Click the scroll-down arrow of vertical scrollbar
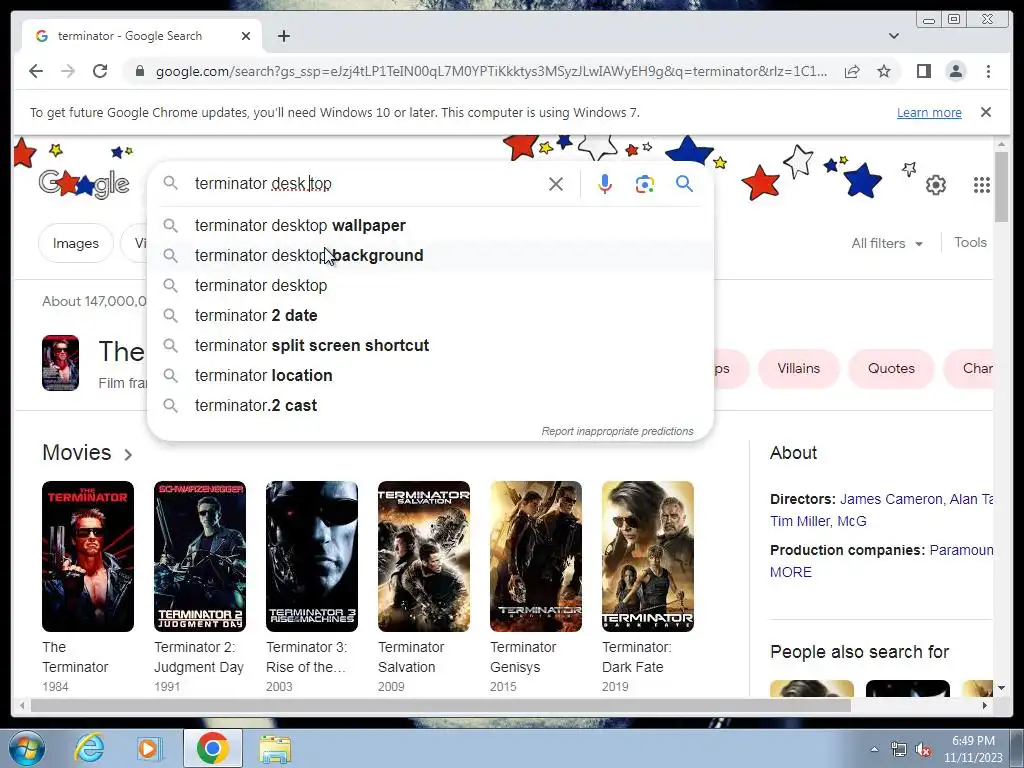Screen dimensions: 1024x768 click(1001, 688)
